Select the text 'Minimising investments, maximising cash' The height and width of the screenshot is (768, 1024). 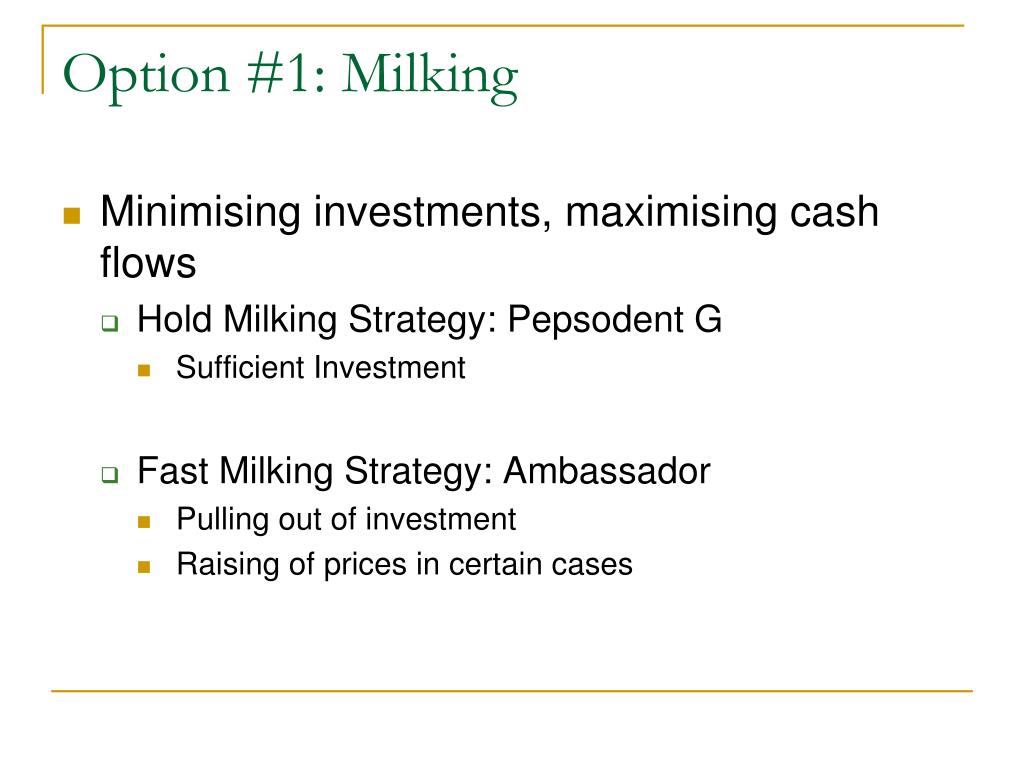pos(489,212)
